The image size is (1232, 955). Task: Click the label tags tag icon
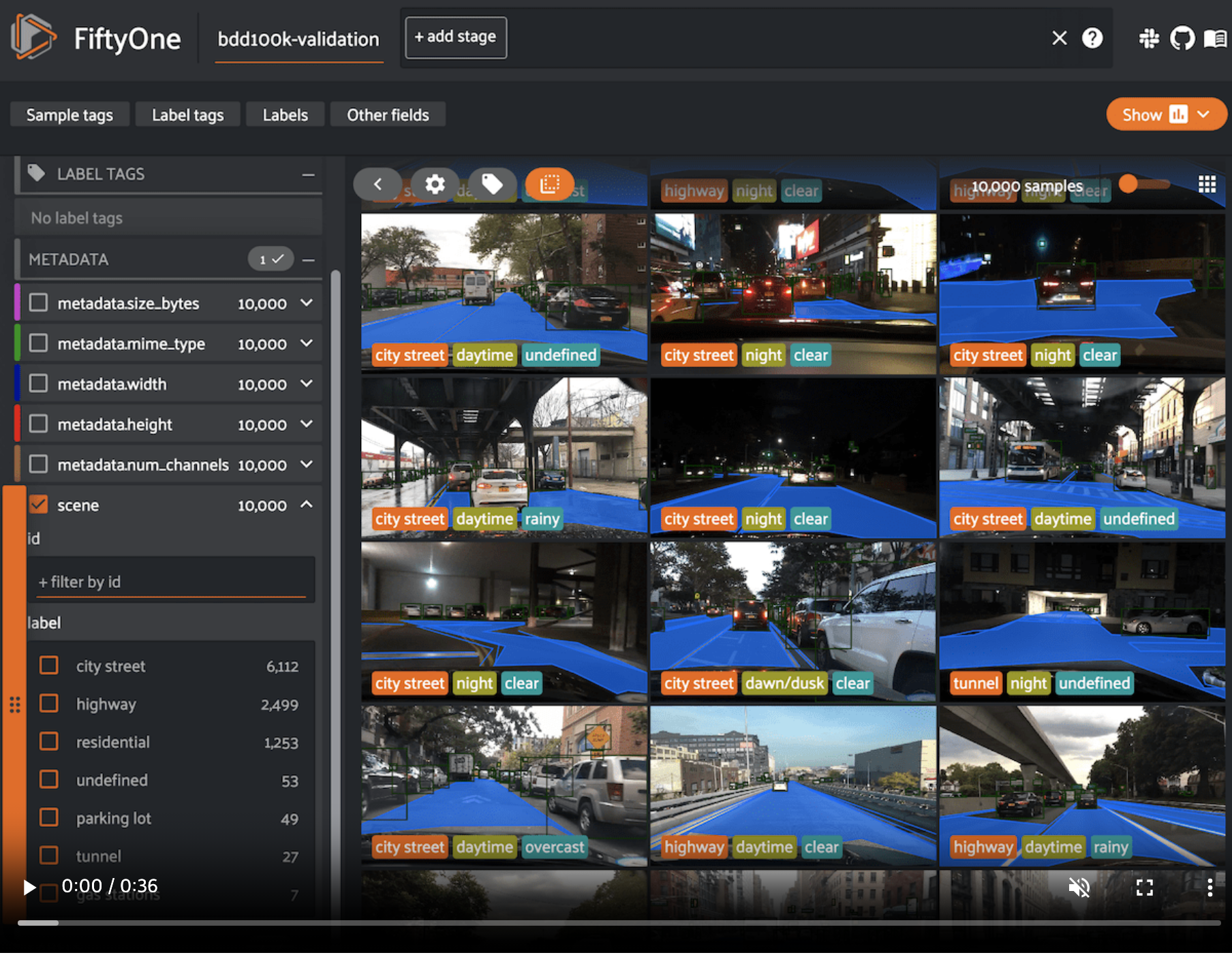click(x=37, y=173)
